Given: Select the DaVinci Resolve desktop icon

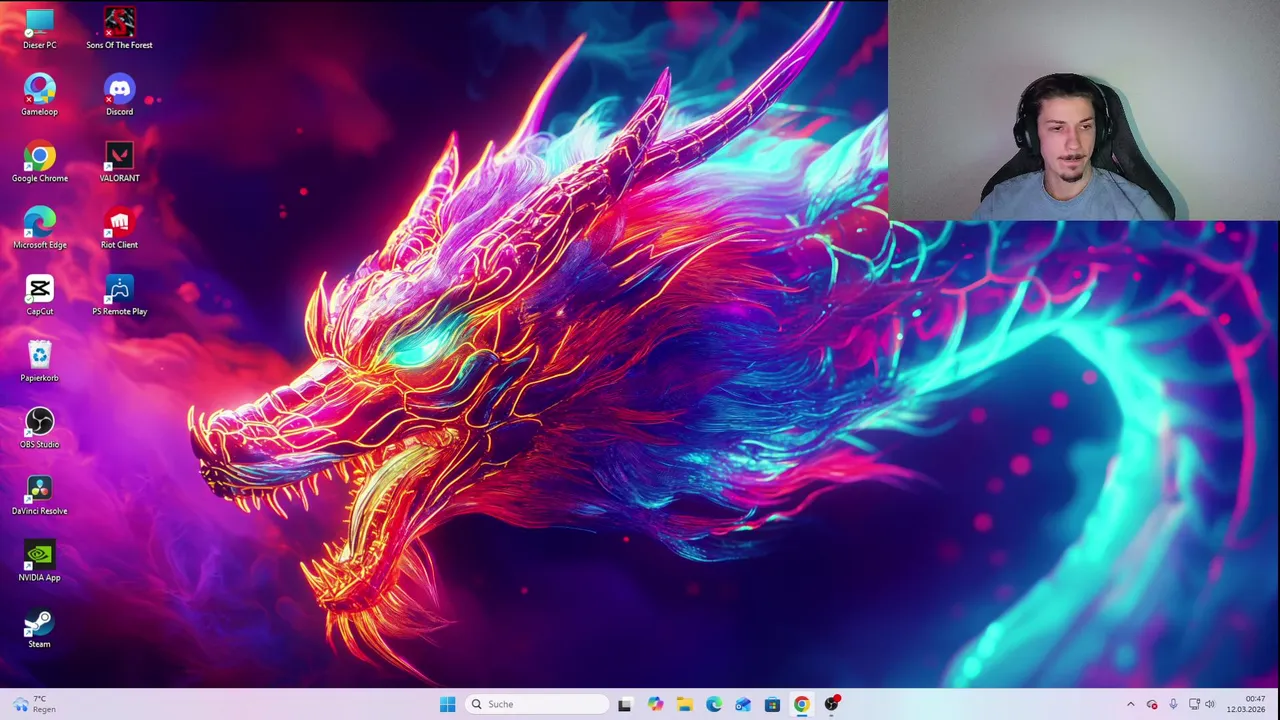Looking at the screenshot, I should pyautogui.click(x=40, y=494).
